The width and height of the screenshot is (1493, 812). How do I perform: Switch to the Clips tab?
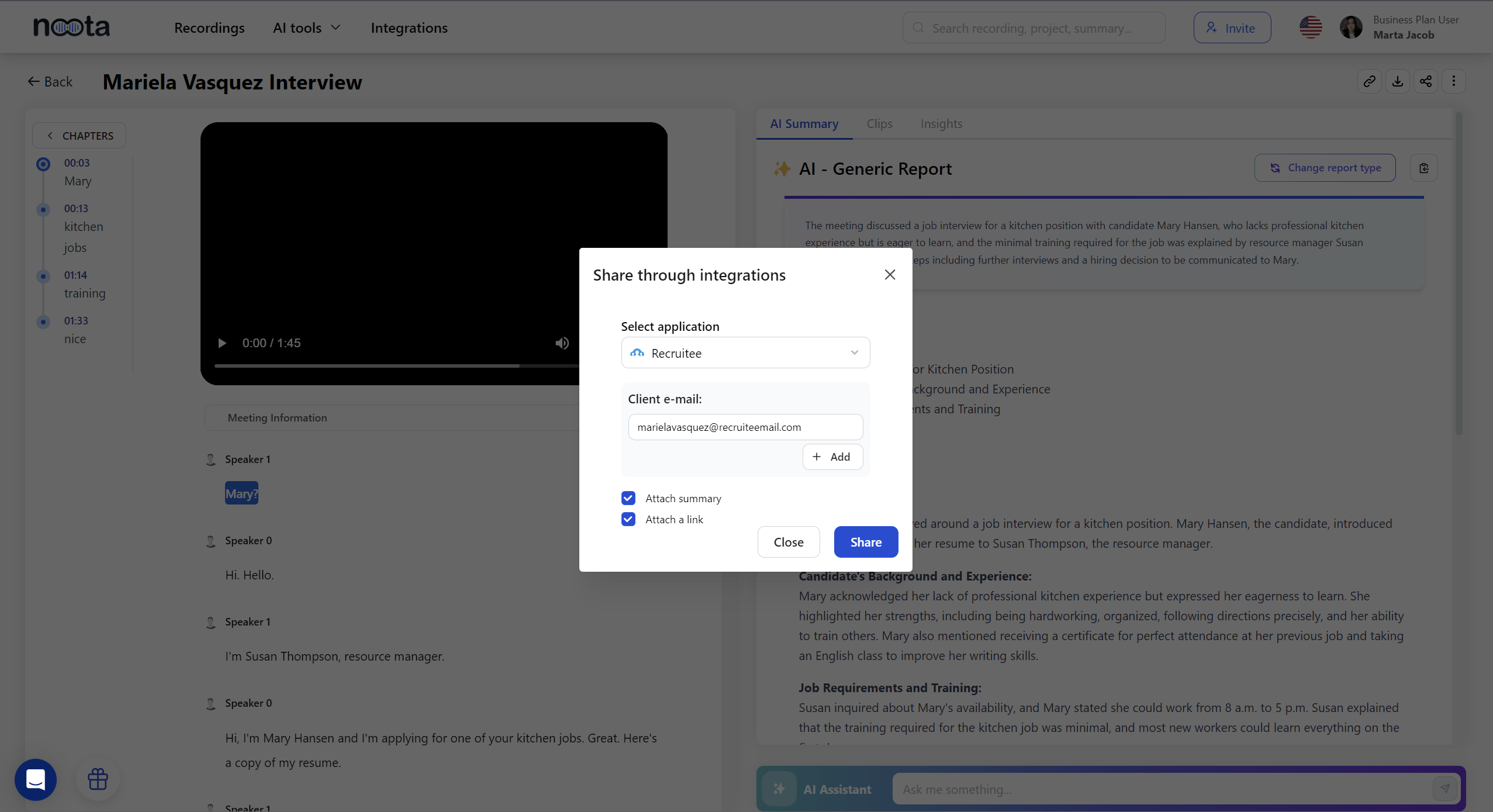click(879, 124)
